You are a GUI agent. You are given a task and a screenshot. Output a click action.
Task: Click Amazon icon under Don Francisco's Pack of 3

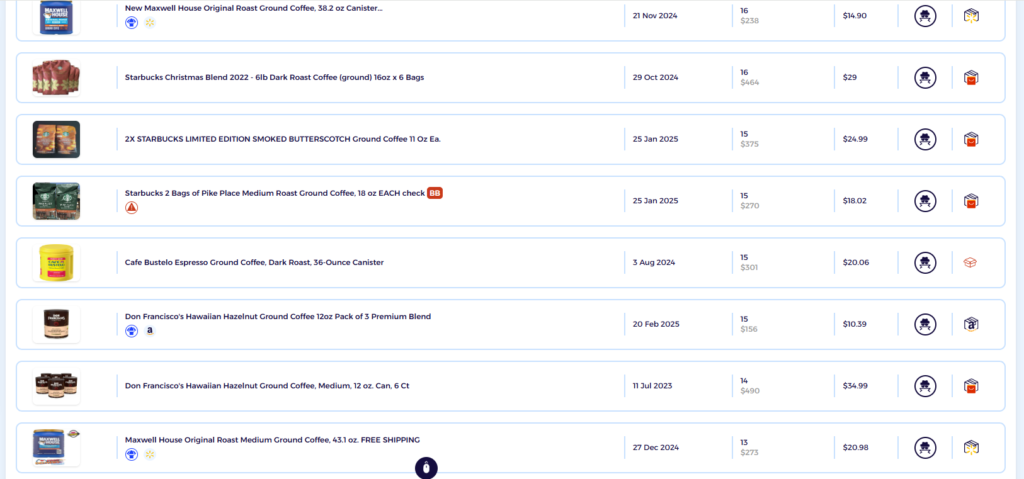point(150,331)
